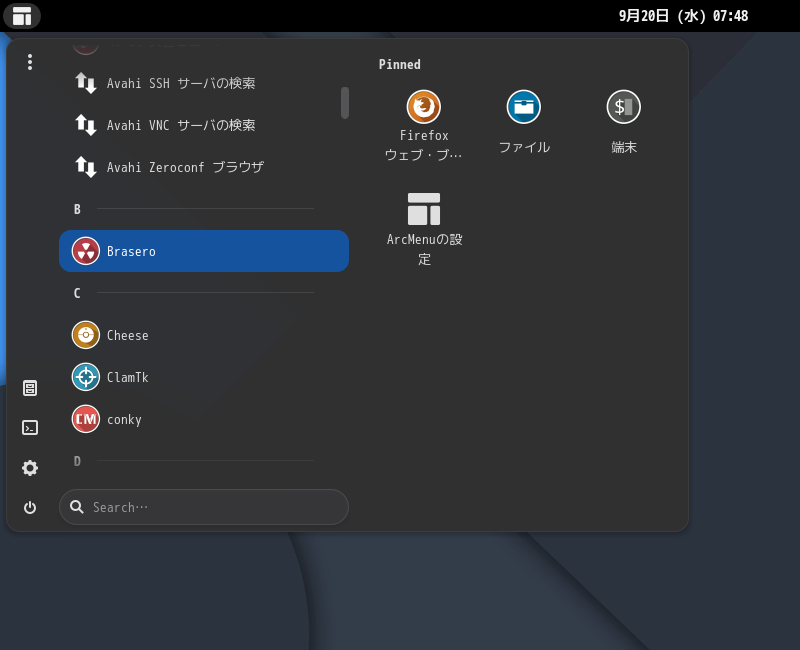Click the "ArcMenuの設定" label
The image size is (800, 650).
click(x=424, y=249)
